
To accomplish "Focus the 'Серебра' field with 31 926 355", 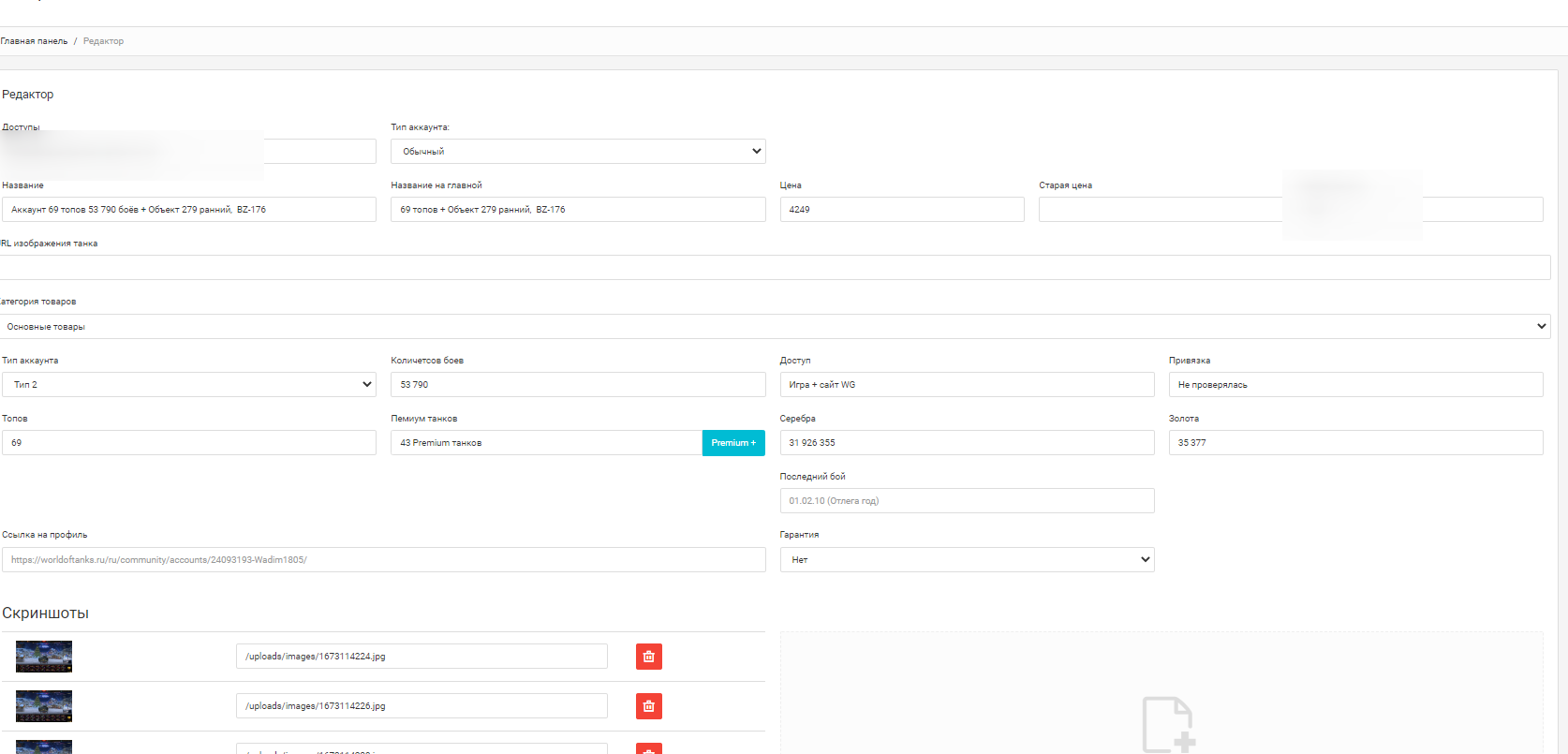I will [x=966, y=443].
